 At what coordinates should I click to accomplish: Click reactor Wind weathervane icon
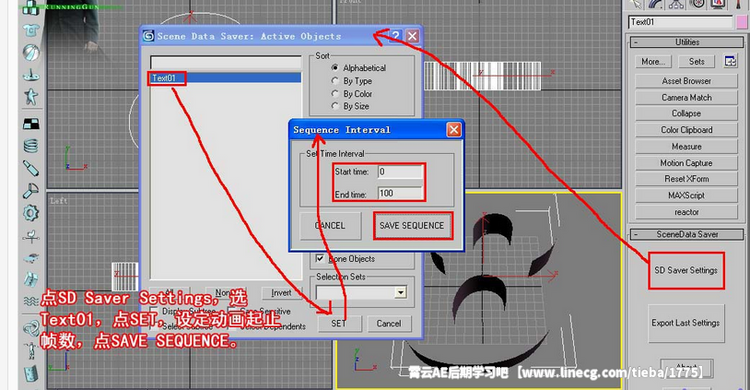(31, 236)
